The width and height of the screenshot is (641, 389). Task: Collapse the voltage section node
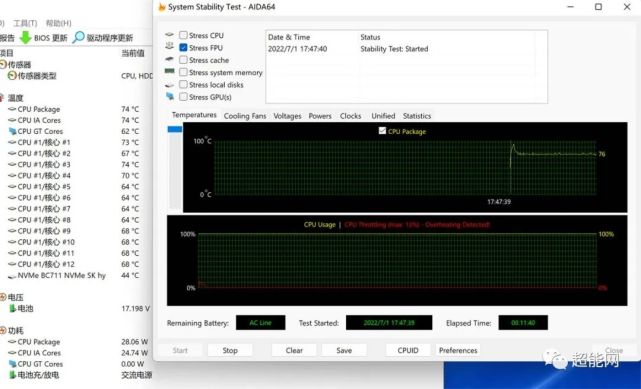3,297
